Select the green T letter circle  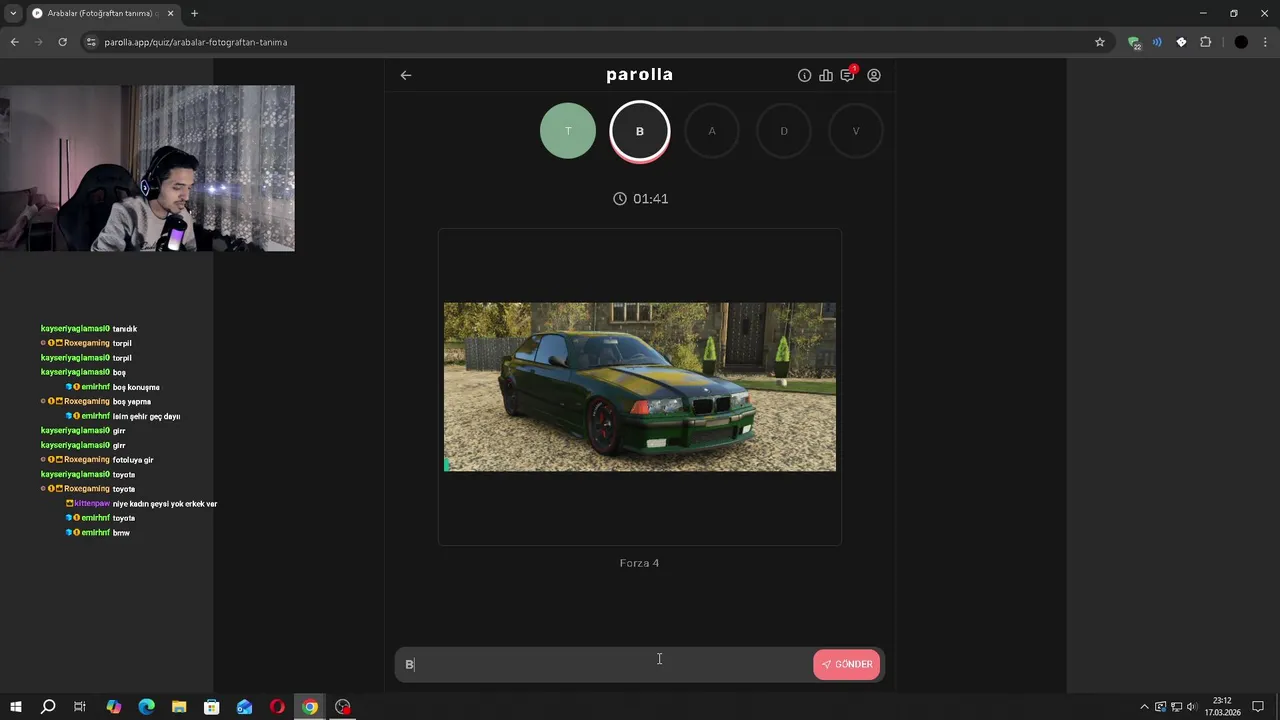568,131
